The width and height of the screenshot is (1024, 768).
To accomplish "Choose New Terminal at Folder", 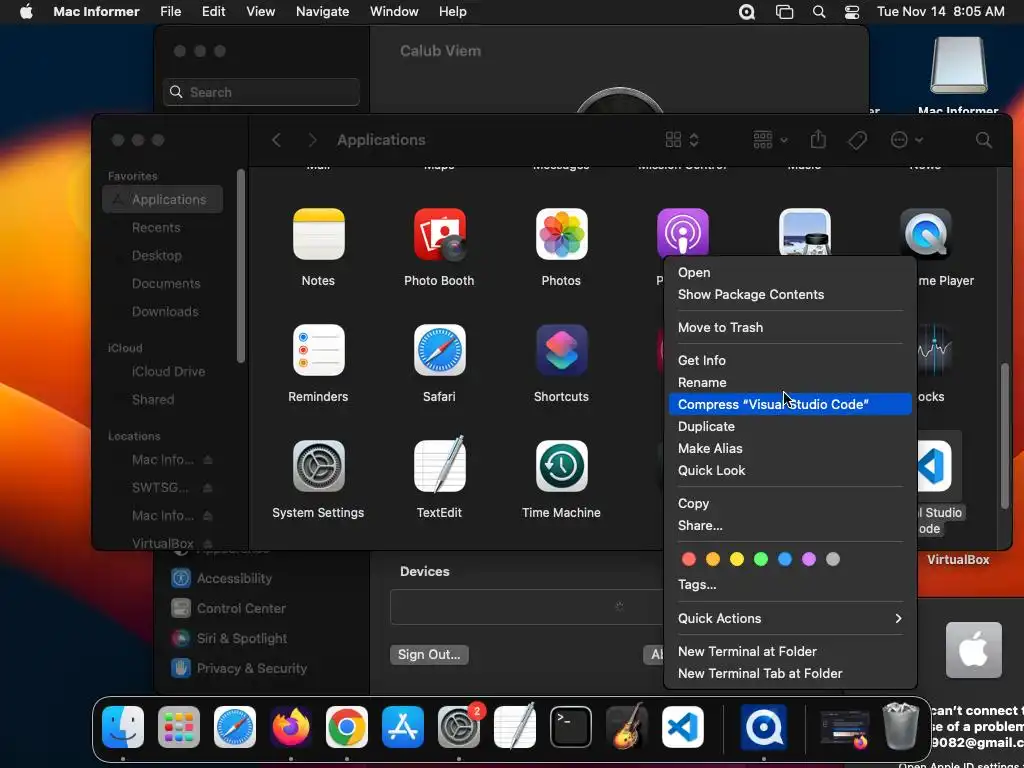I will tap(790, 651).
